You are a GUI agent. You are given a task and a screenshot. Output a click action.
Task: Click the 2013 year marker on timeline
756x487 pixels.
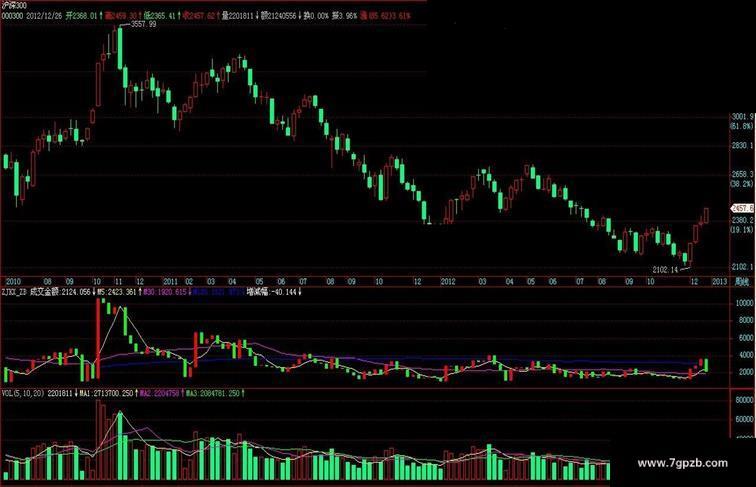point(719,282)
